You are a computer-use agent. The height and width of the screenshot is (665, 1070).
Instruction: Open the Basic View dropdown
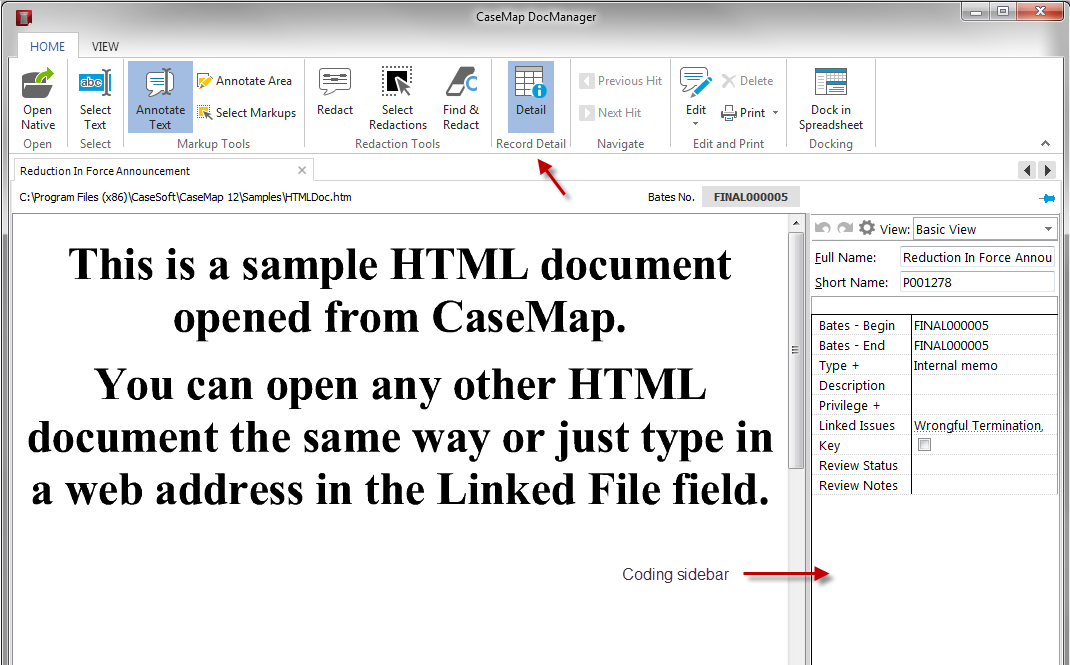[1048, 228]
